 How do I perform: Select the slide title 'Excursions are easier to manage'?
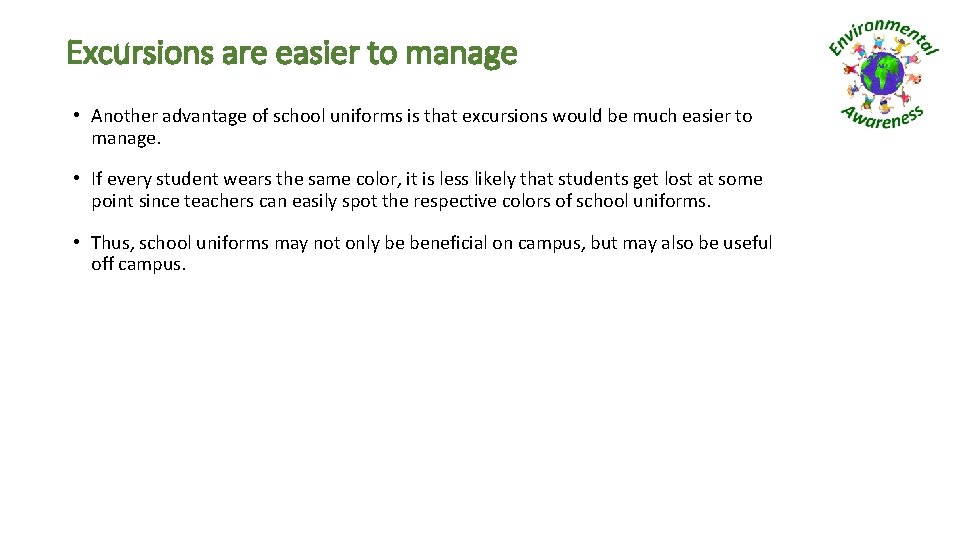291,53
